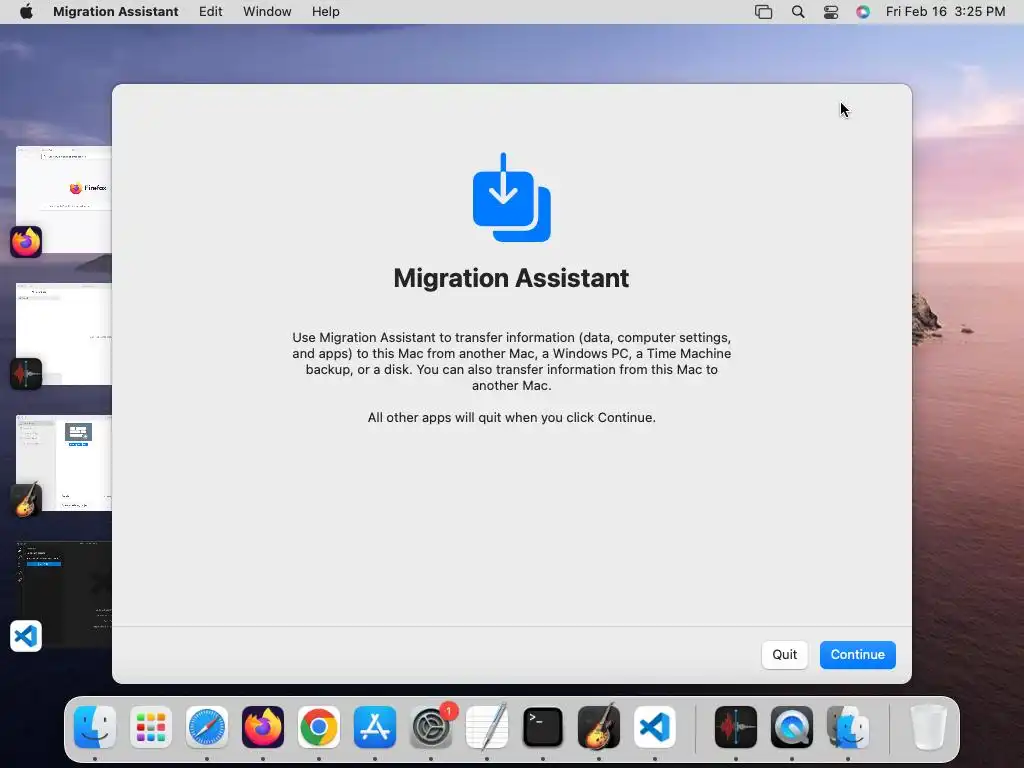Viewport: 1024px width, 768px height.
Task: Open the Edit menu
Action: 210,12
